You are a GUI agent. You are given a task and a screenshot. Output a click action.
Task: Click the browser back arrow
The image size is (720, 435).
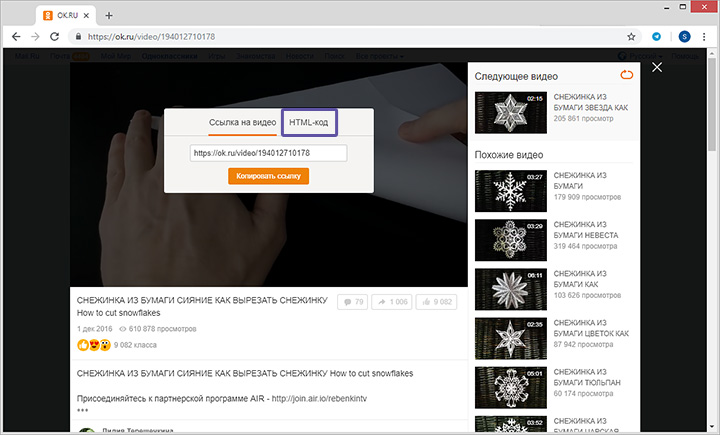pyautogui.click(x=16, y=37)
